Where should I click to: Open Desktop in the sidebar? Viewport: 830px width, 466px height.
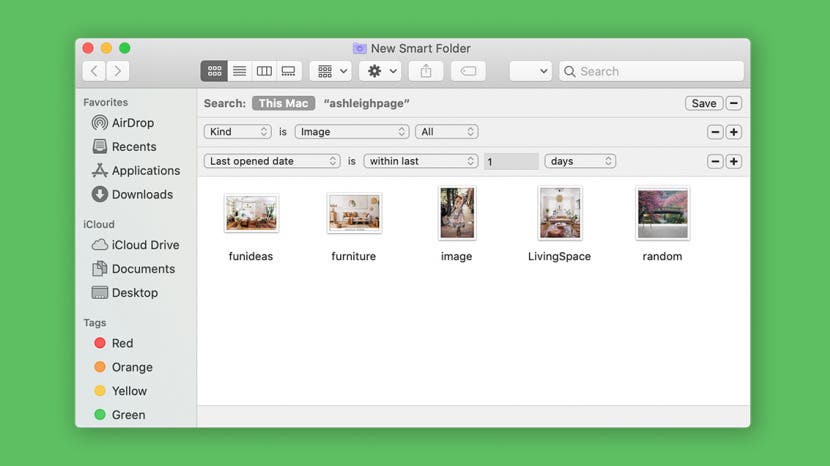[x=125, y=293]
